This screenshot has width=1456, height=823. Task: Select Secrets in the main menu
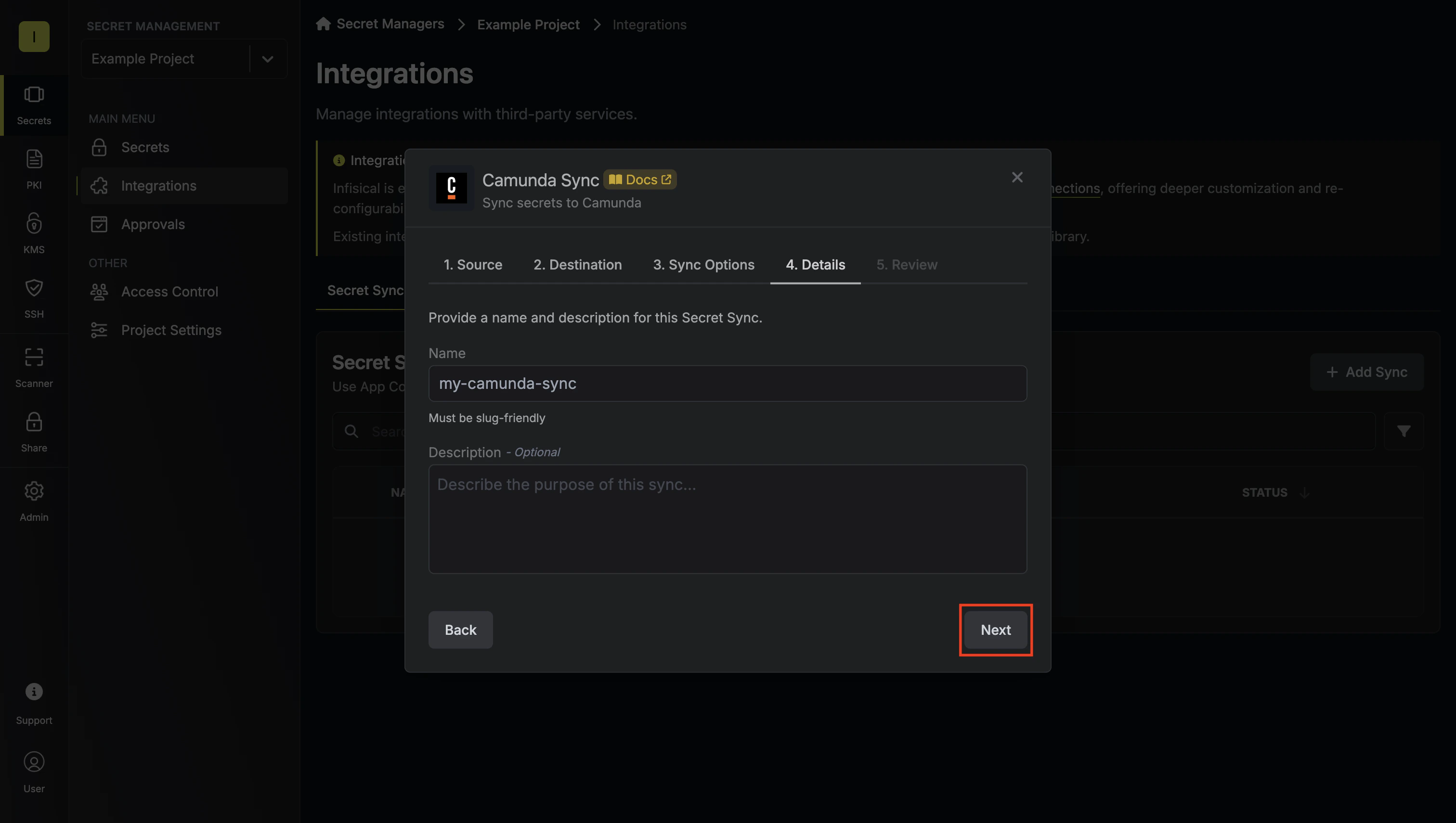click(184, 147)
